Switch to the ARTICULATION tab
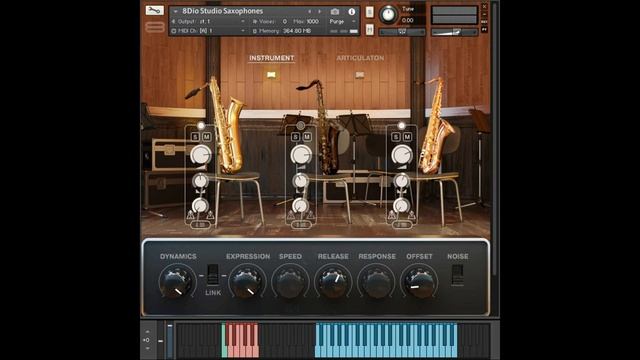 [360, 58]
